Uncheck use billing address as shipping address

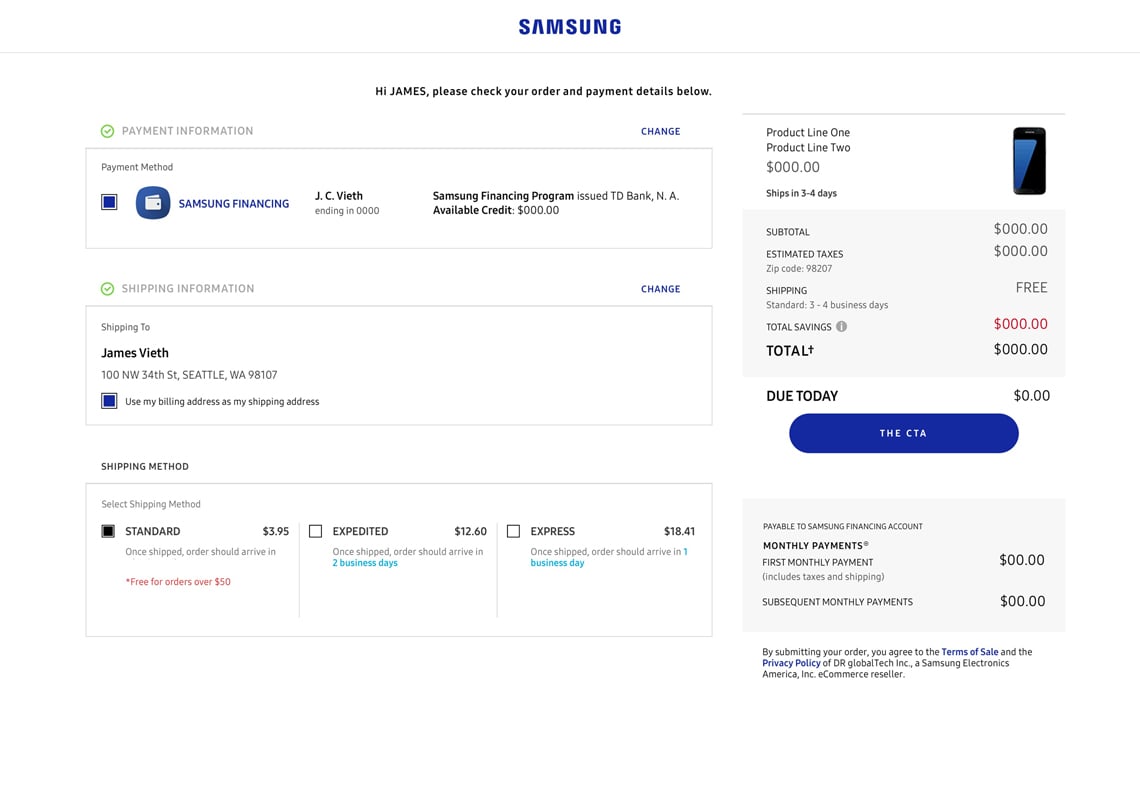click(109, 401)
